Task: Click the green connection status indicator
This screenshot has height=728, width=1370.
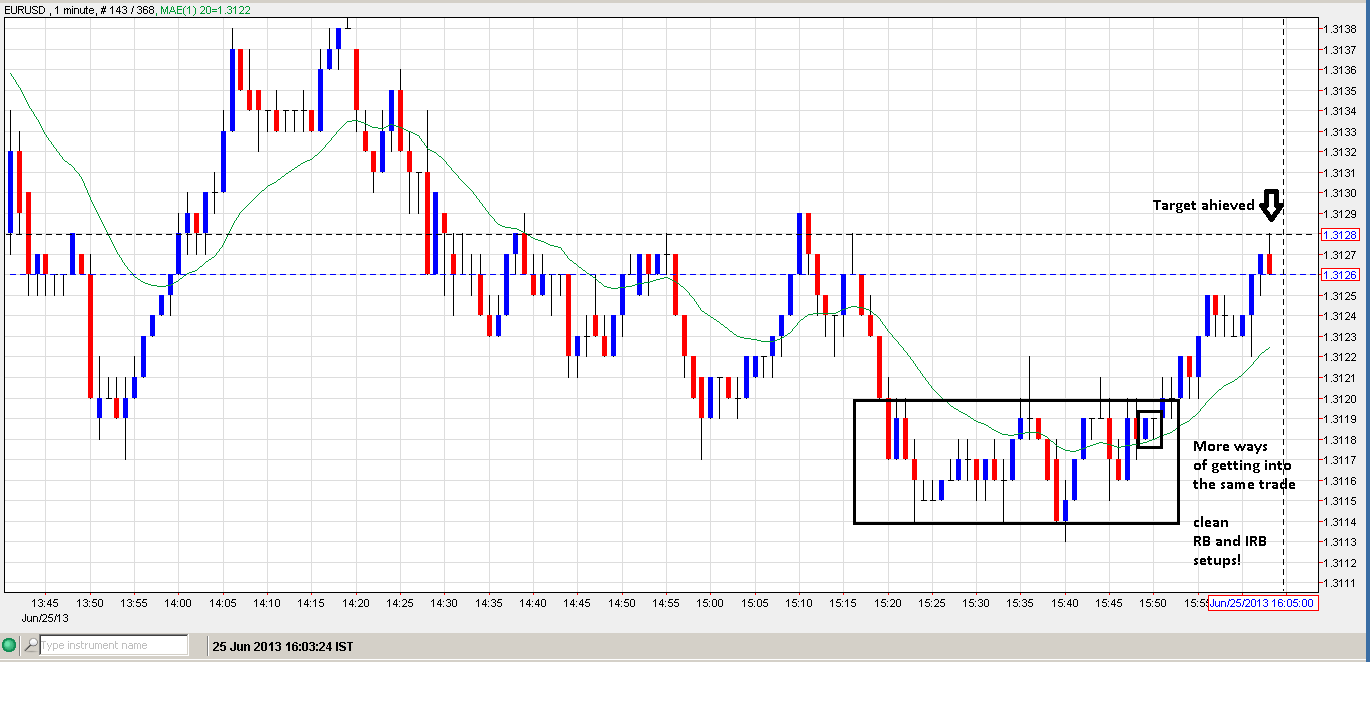Action: [x=10, y=646]
